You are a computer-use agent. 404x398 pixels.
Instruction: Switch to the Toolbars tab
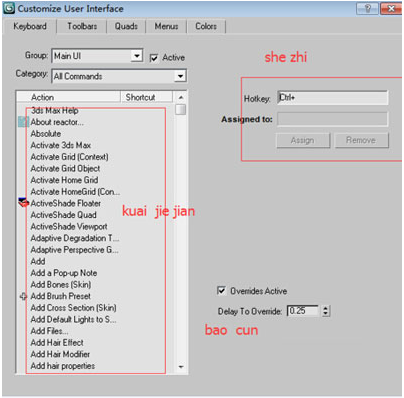82,26
